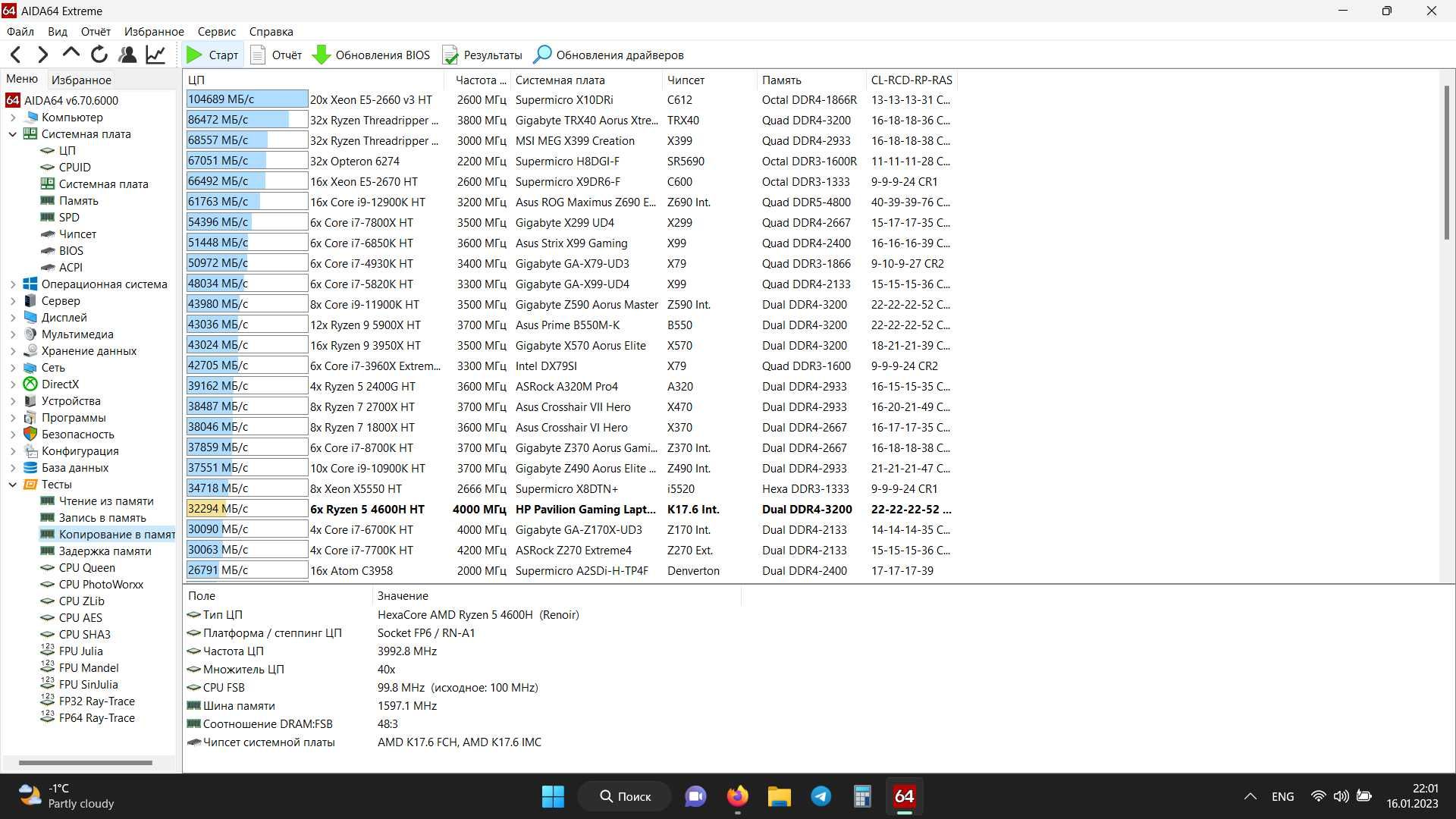The height and width of the screenshot is (819, 1456).
Task: Click the taskbar Поиск search box
Action: tap(625, 796)
